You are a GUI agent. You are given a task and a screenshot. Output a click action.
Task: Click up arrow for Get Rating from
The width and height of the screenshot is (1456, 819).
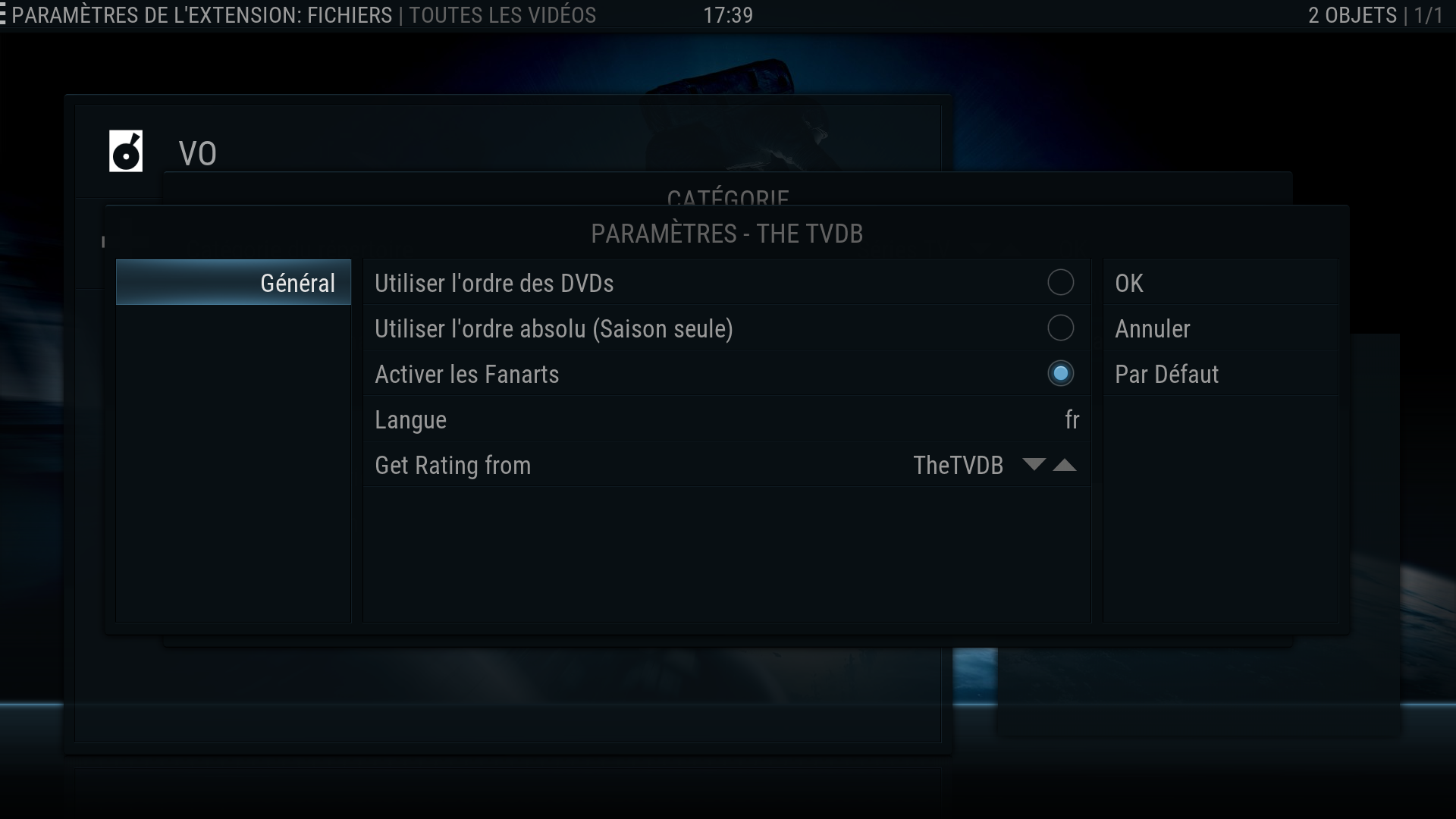[1065, 465]
